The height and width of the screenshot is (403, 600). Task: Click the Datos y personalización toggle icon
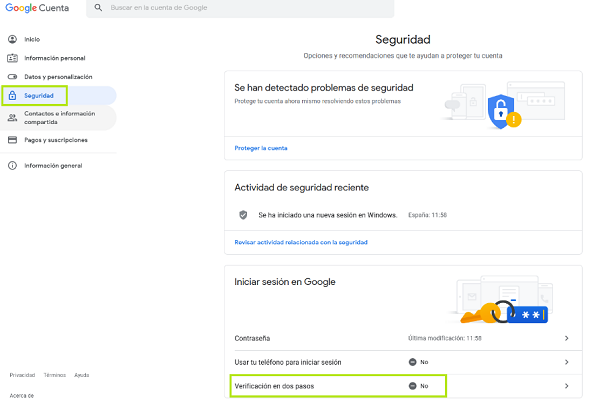coord(12,77)
